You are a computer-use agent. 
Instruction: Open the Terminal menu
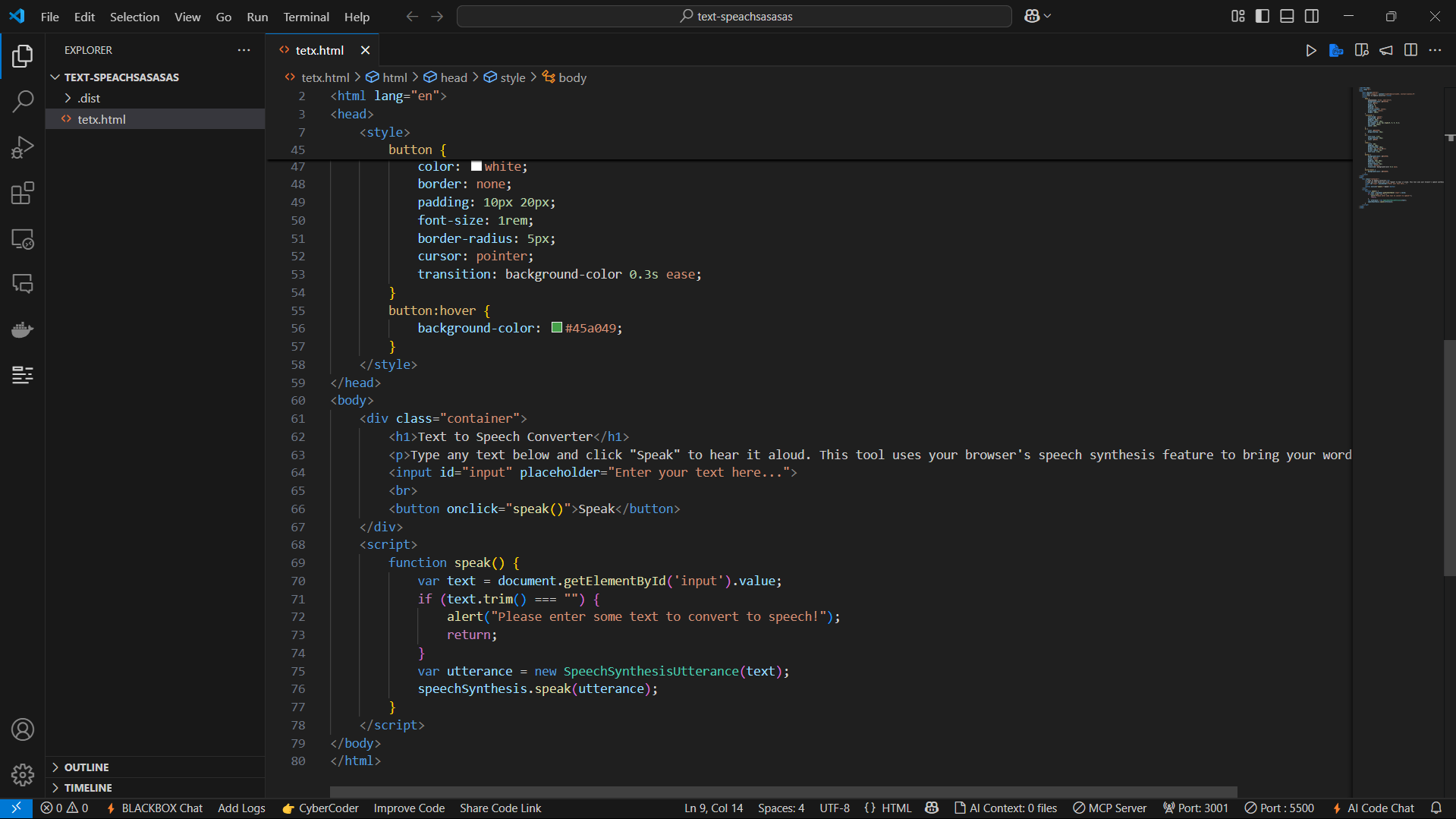(x=306, y=17)
